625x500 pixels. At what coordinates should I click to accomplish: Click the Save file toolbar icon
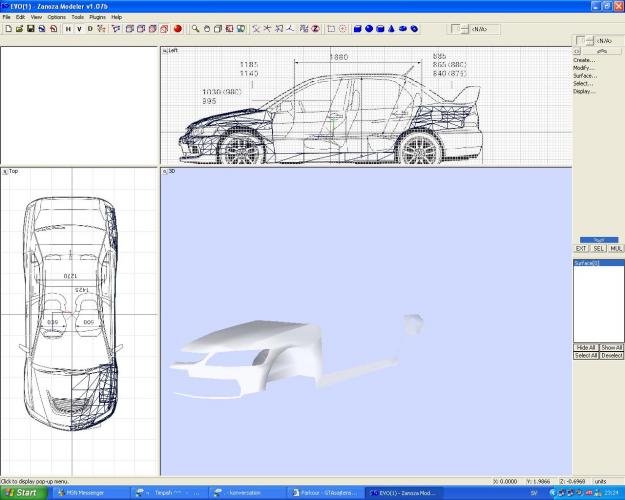tap(30, 29)
